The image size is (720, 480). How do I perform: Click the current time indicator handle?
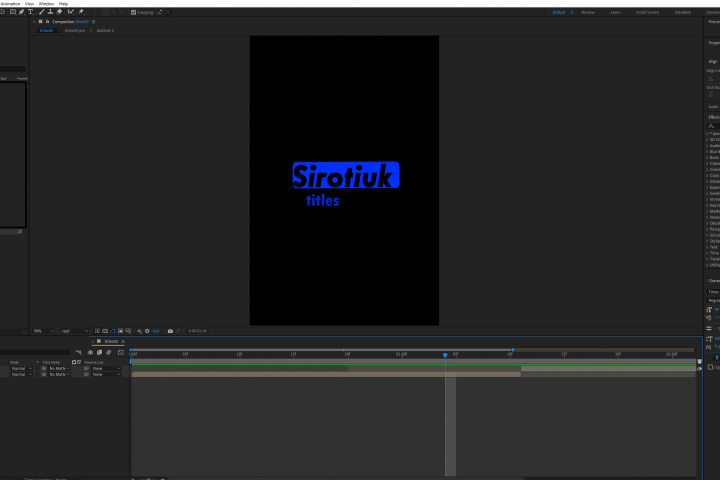click(445, 355)
